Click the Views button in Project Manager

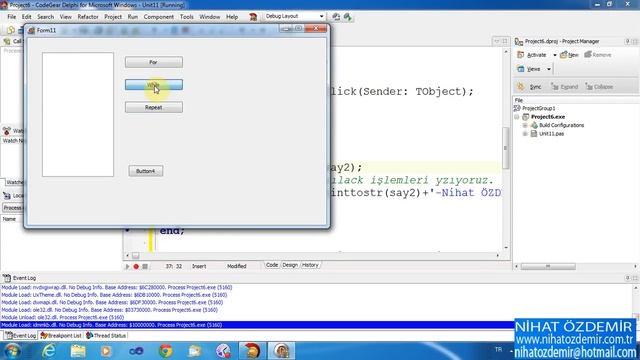(x=529, y=69)
